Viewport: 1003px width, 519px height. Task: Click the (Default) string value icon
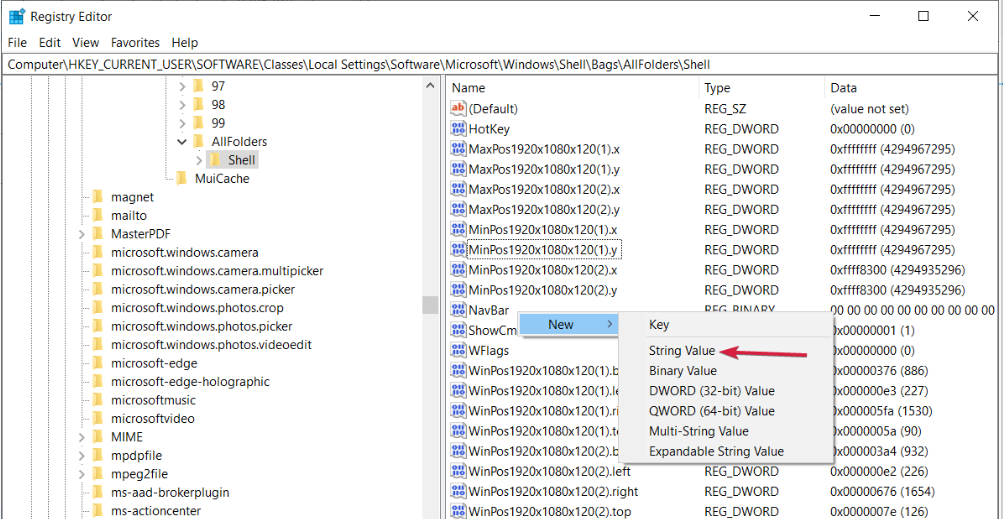459,109
